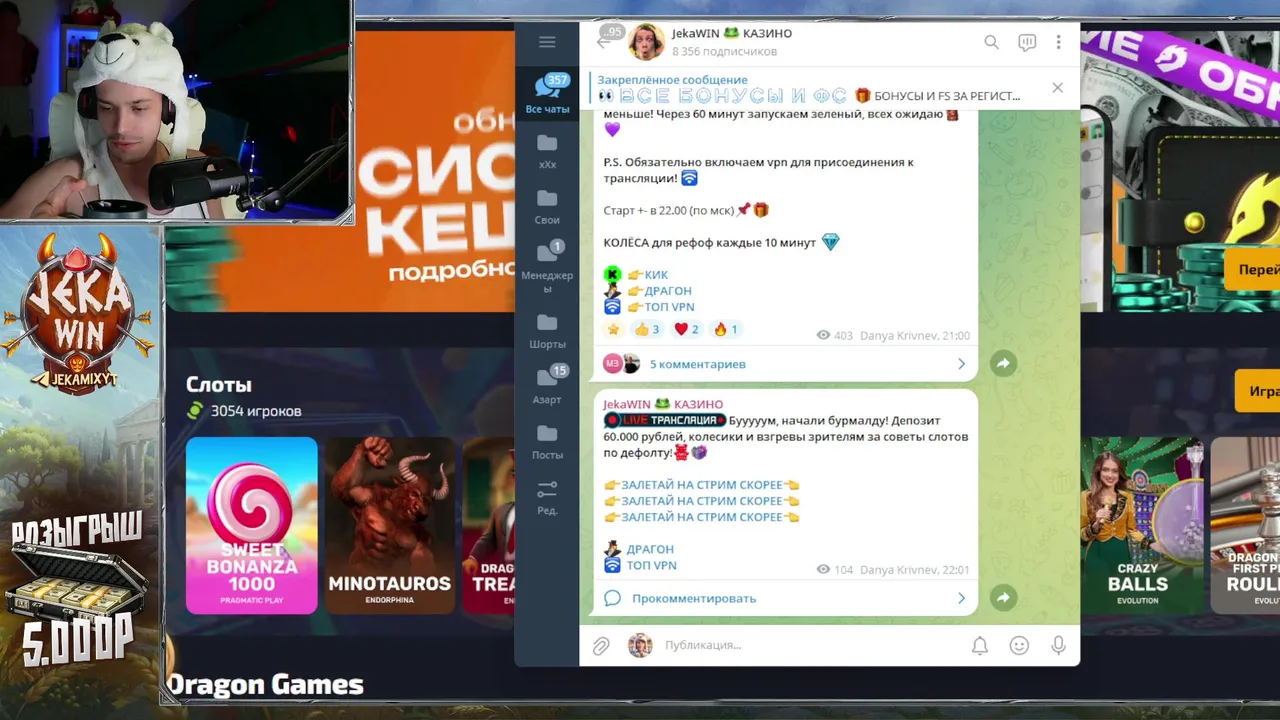Click the 'подробнее' link on orange banner

pos(451,272)
